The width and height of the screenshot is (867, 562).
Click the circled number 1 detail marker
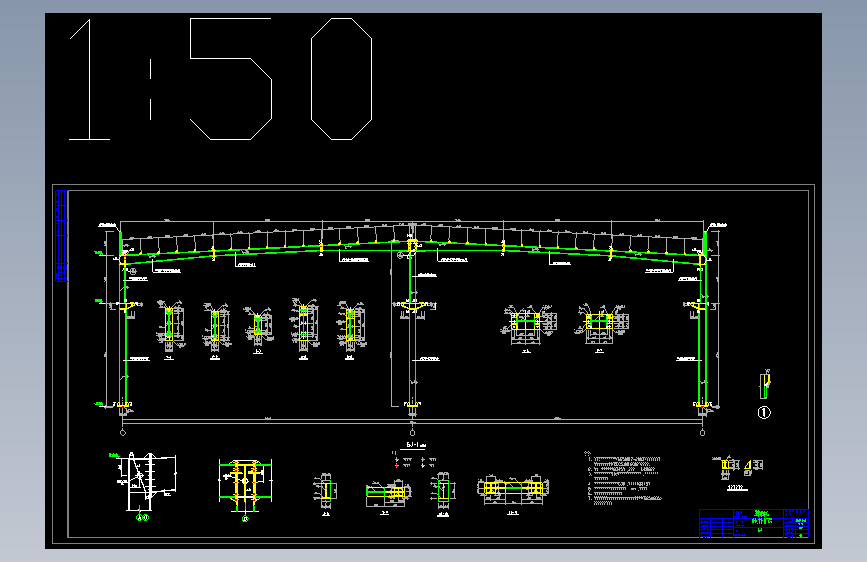point(764,413)
